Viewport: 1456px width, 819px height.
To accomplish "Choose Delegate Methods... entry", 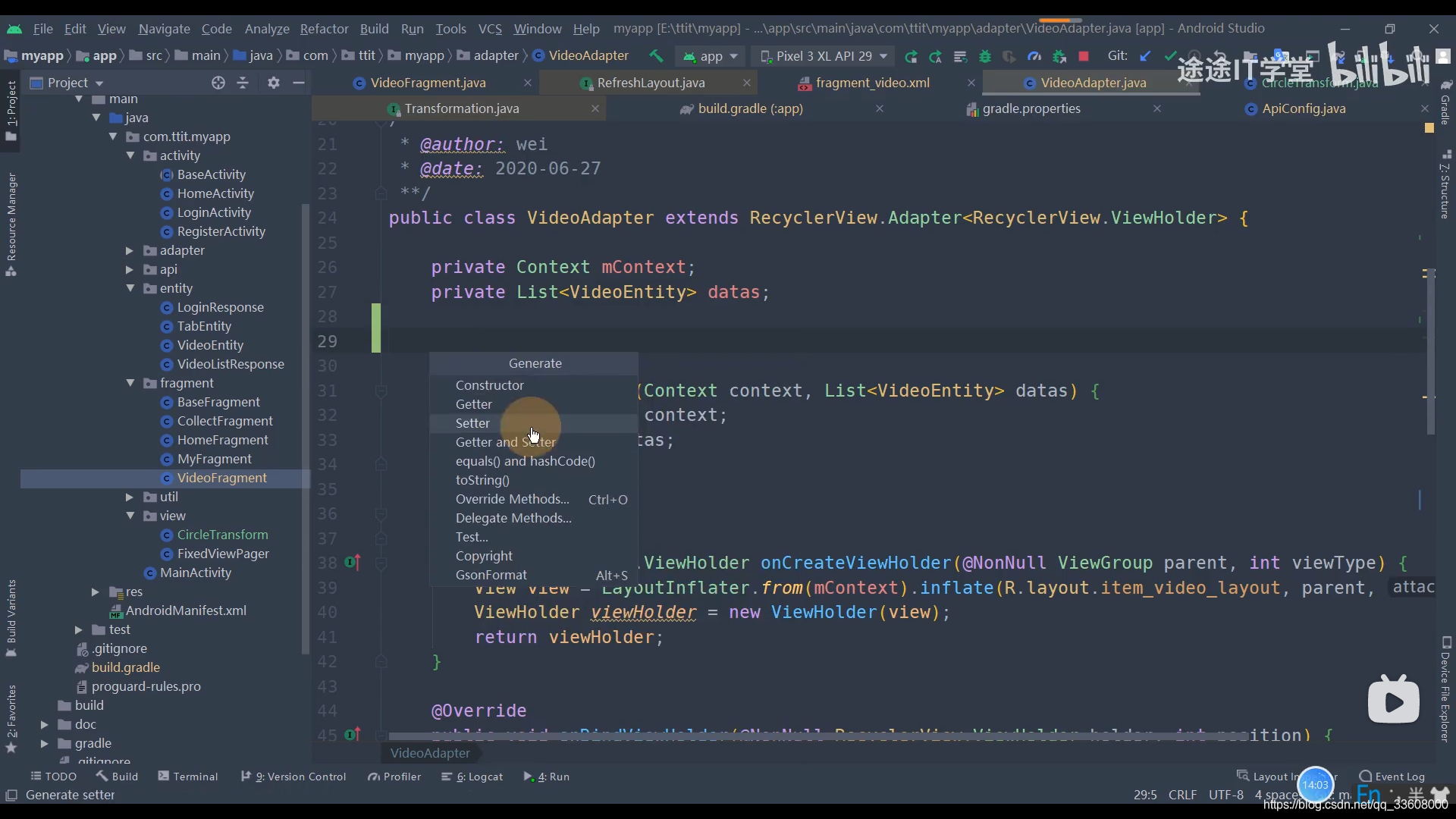I will [x=534, y=518].
